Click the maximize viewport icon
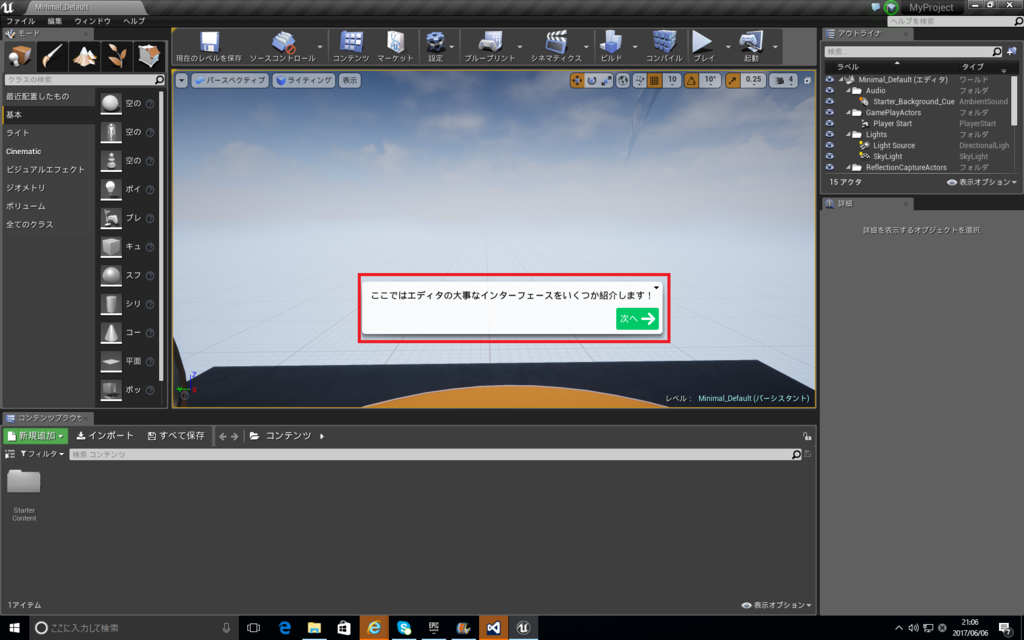The width and height of the screenshot is (1024, 640). pos(807,80)
